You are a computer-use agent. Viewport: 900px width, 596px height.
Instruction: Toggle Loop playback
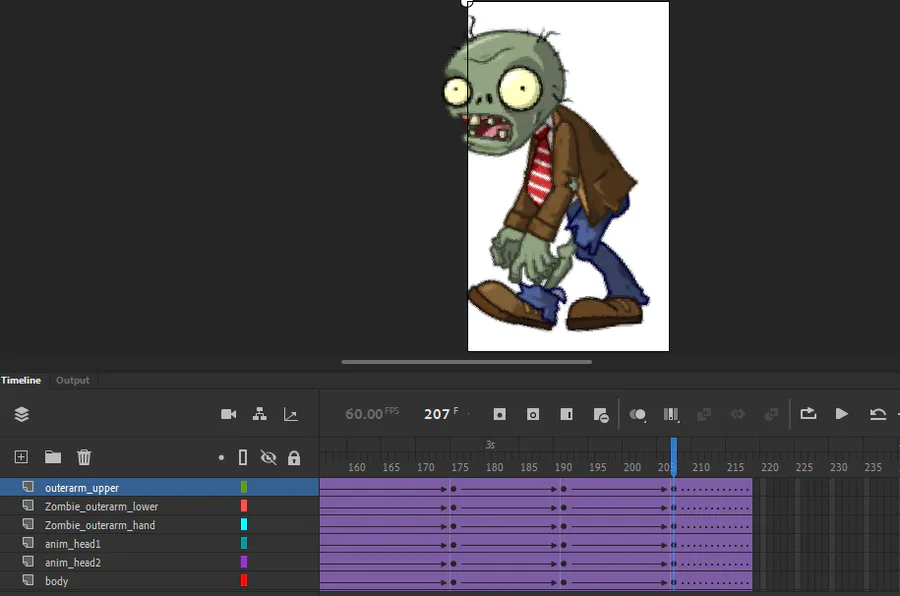[x=808, y=413]
